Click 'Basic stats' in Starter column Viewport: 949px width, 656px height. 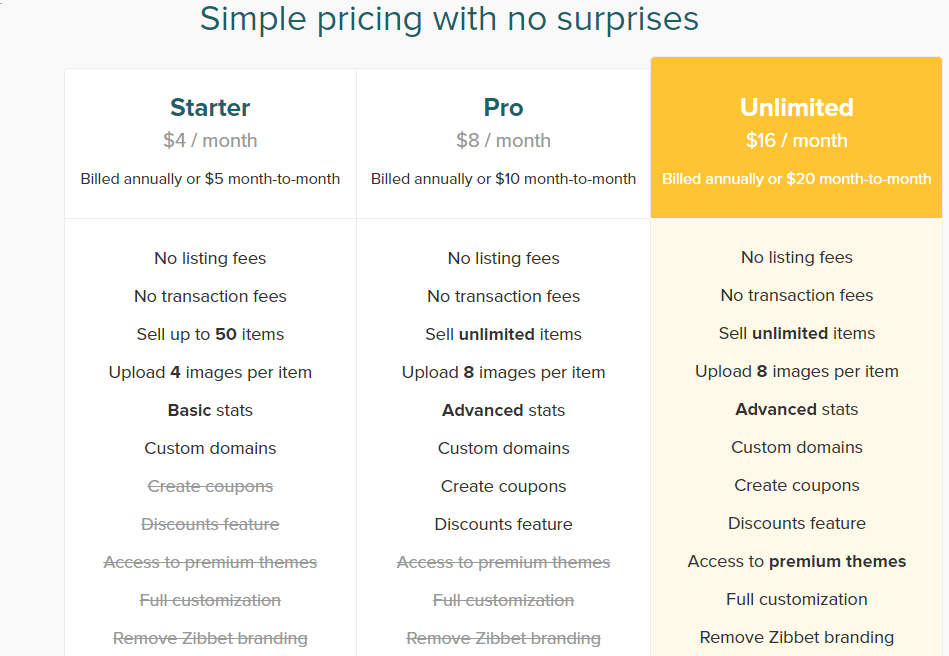point(210,410)
